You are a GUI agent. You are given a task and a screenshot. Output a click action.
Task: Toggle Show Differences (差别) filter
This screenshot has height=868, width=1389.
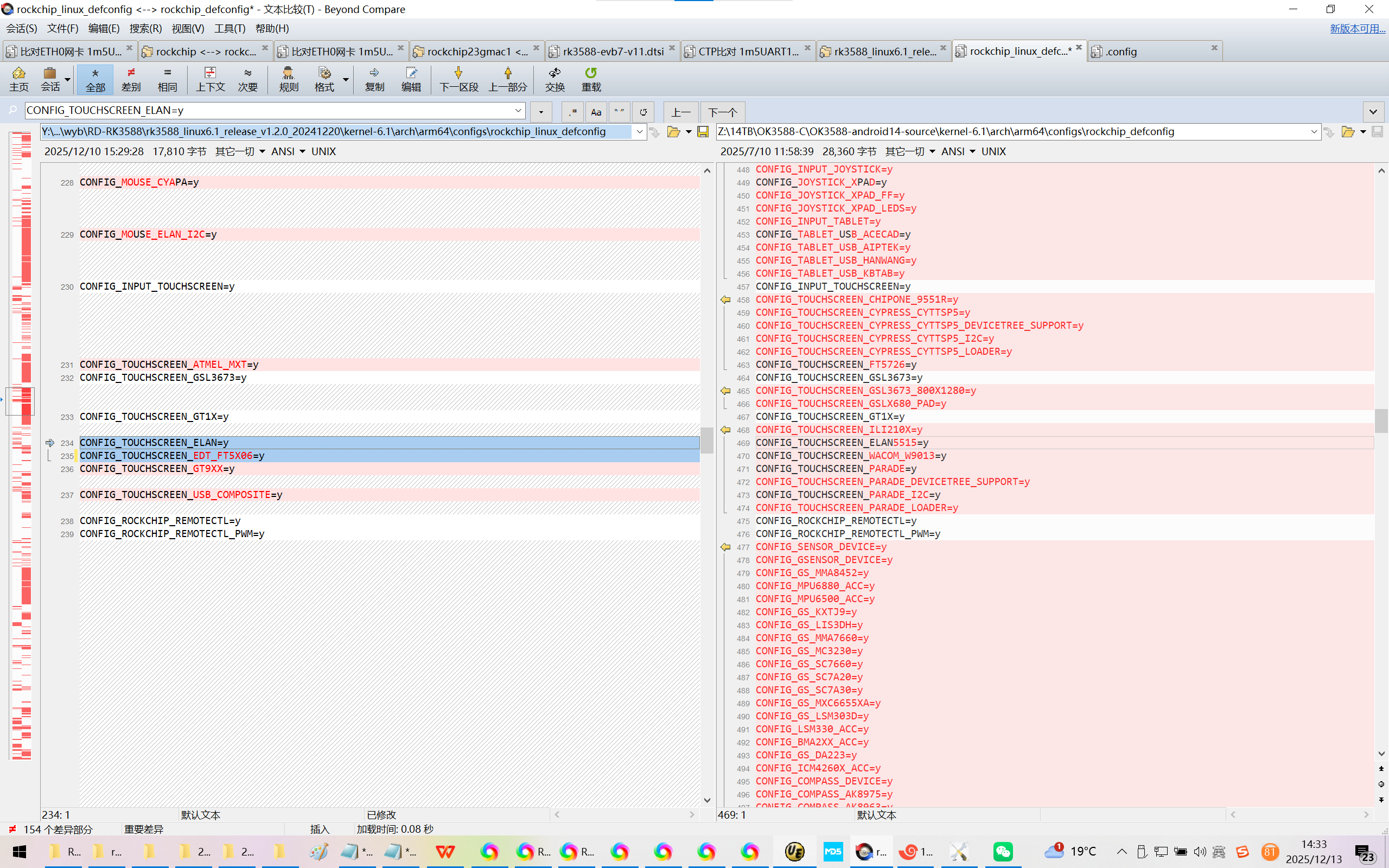[131, 79]
